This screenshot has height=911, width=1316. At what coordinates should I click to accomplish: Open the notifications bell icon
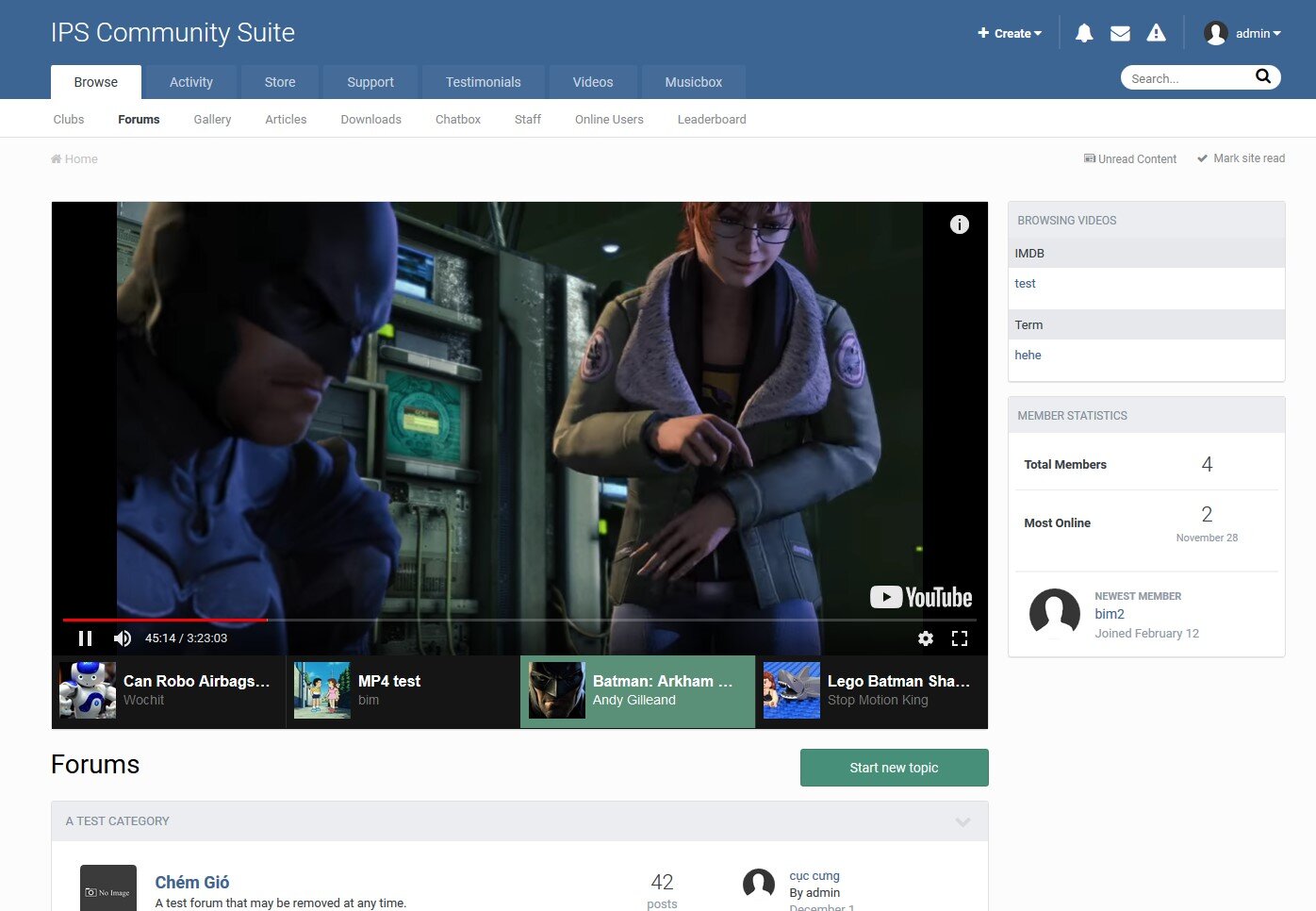[1084, 33]
